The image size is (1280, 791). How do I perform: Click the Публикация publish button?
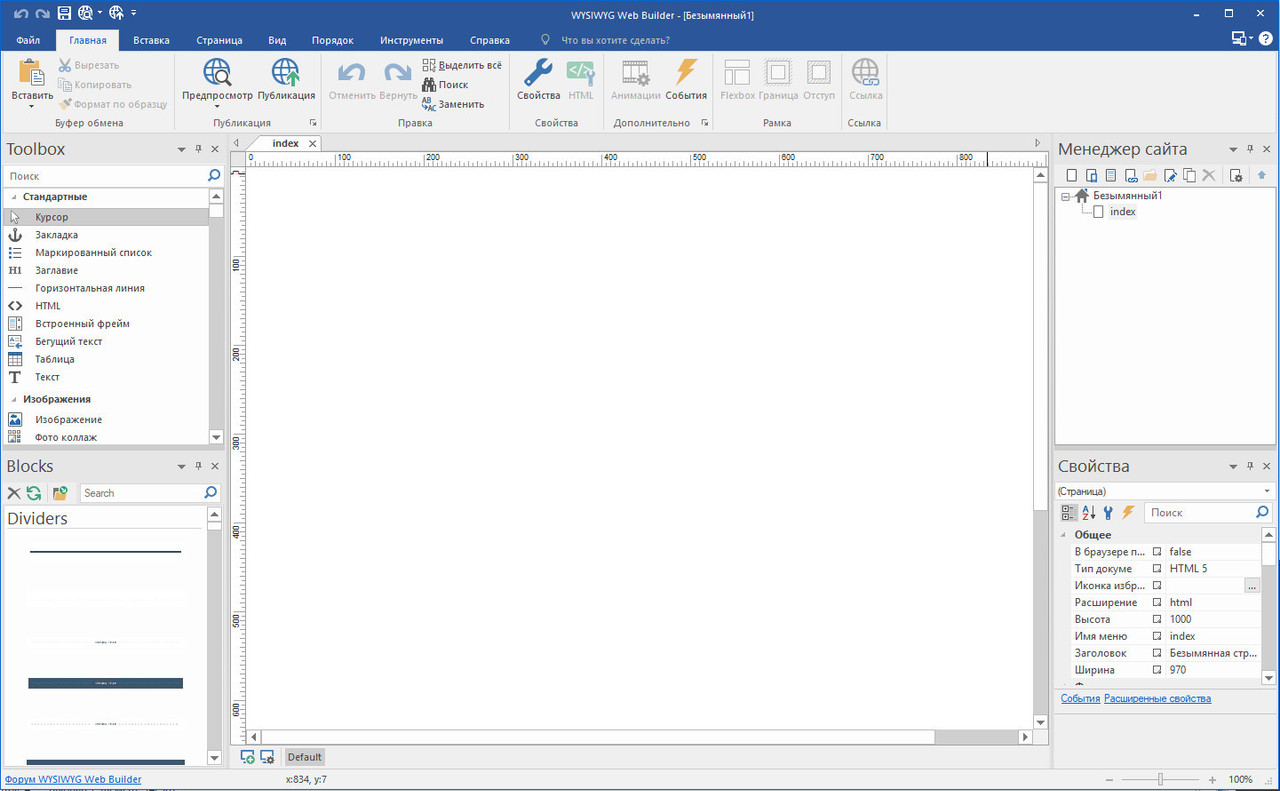[x=286, y=80]
